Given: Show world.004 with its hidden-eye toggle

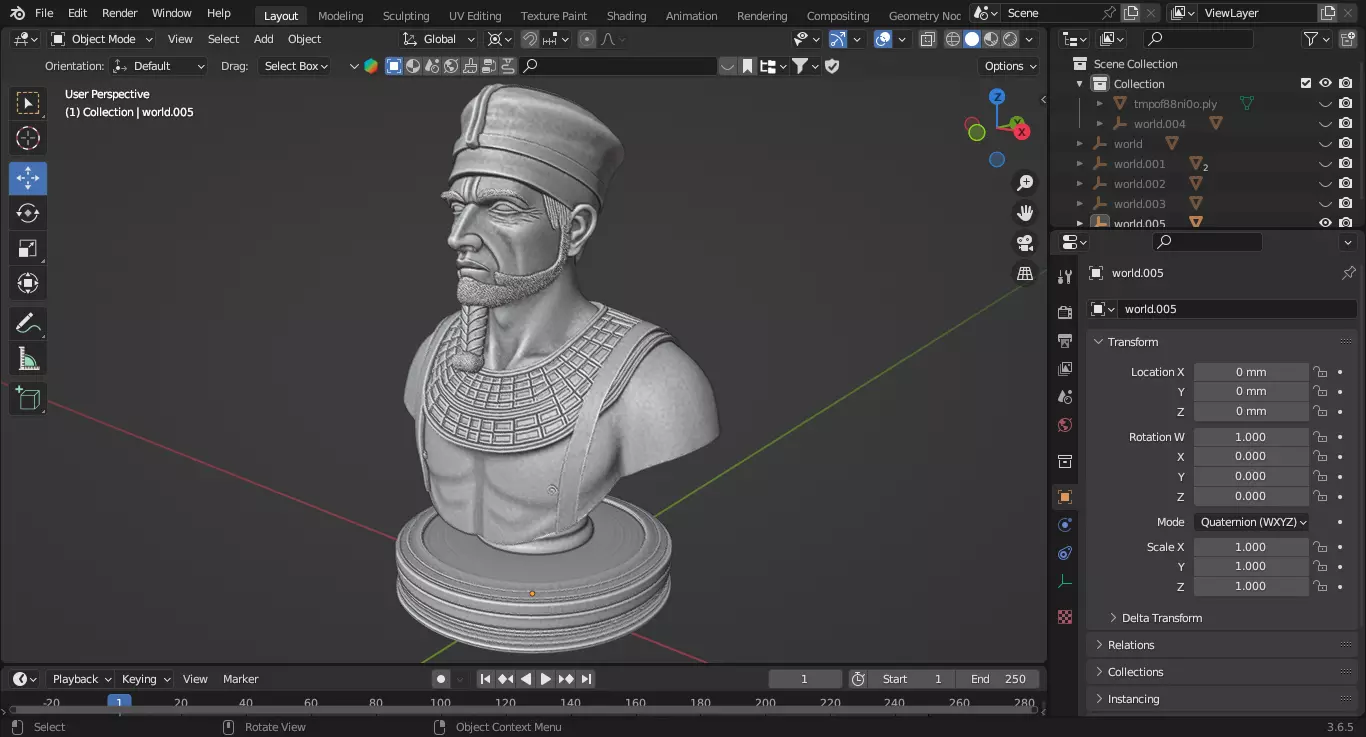Looking at the screenshot, I should click(x=1325, y=124).
